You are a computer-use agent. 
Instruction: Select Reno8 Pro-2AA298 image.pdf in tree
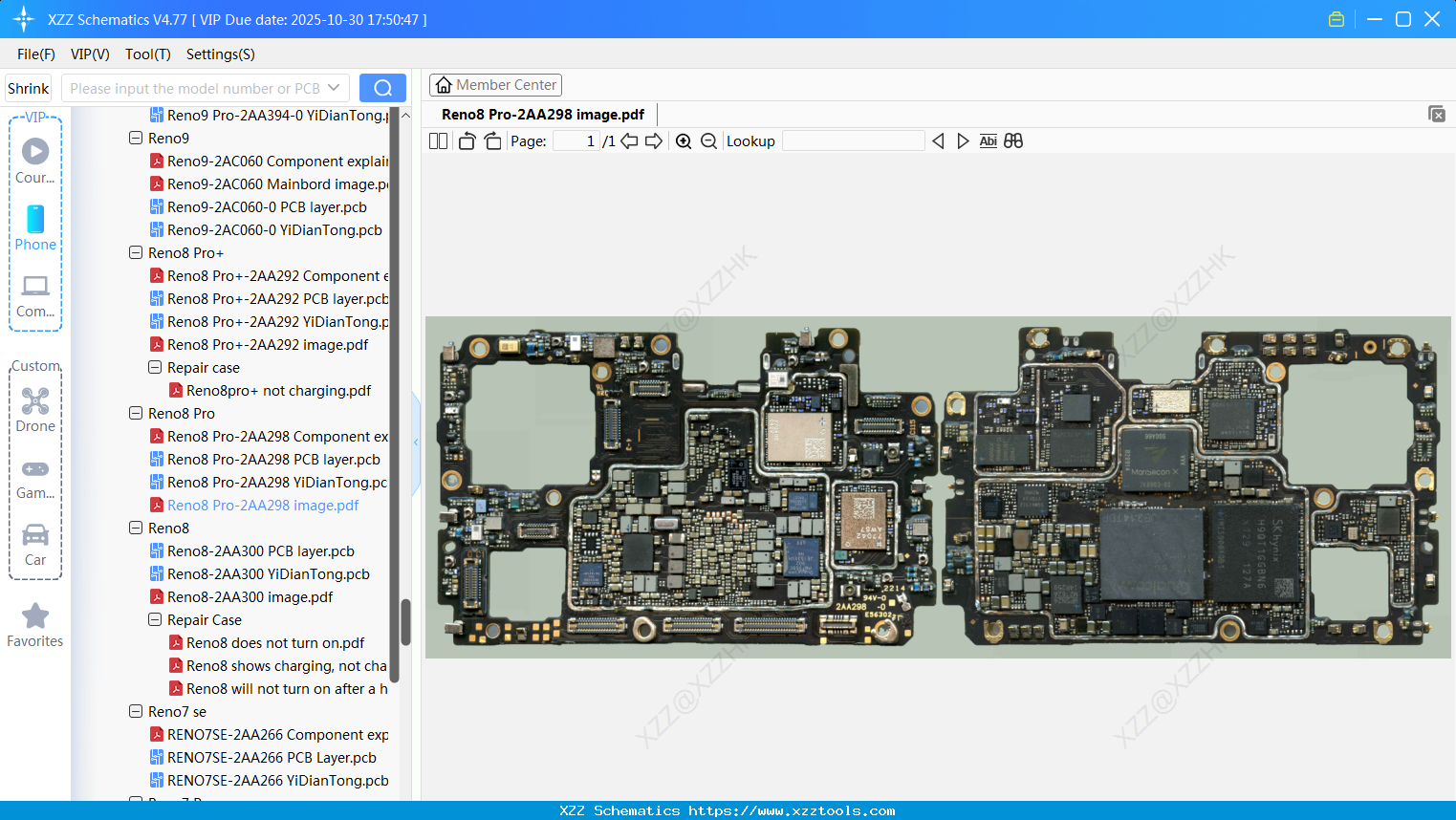[254, 505]
